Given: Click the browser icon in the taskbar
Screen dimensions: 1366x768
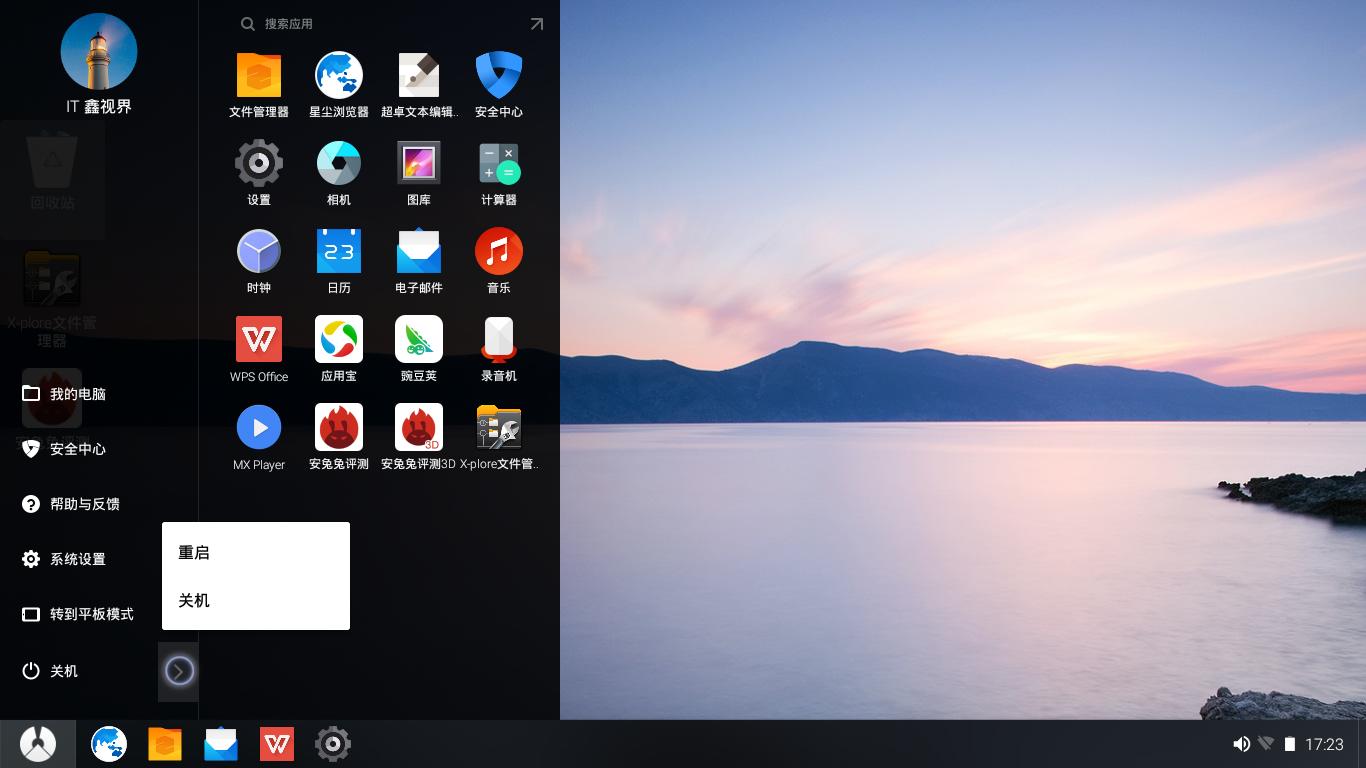Looking at the screenshot, I should pos(109,744).
